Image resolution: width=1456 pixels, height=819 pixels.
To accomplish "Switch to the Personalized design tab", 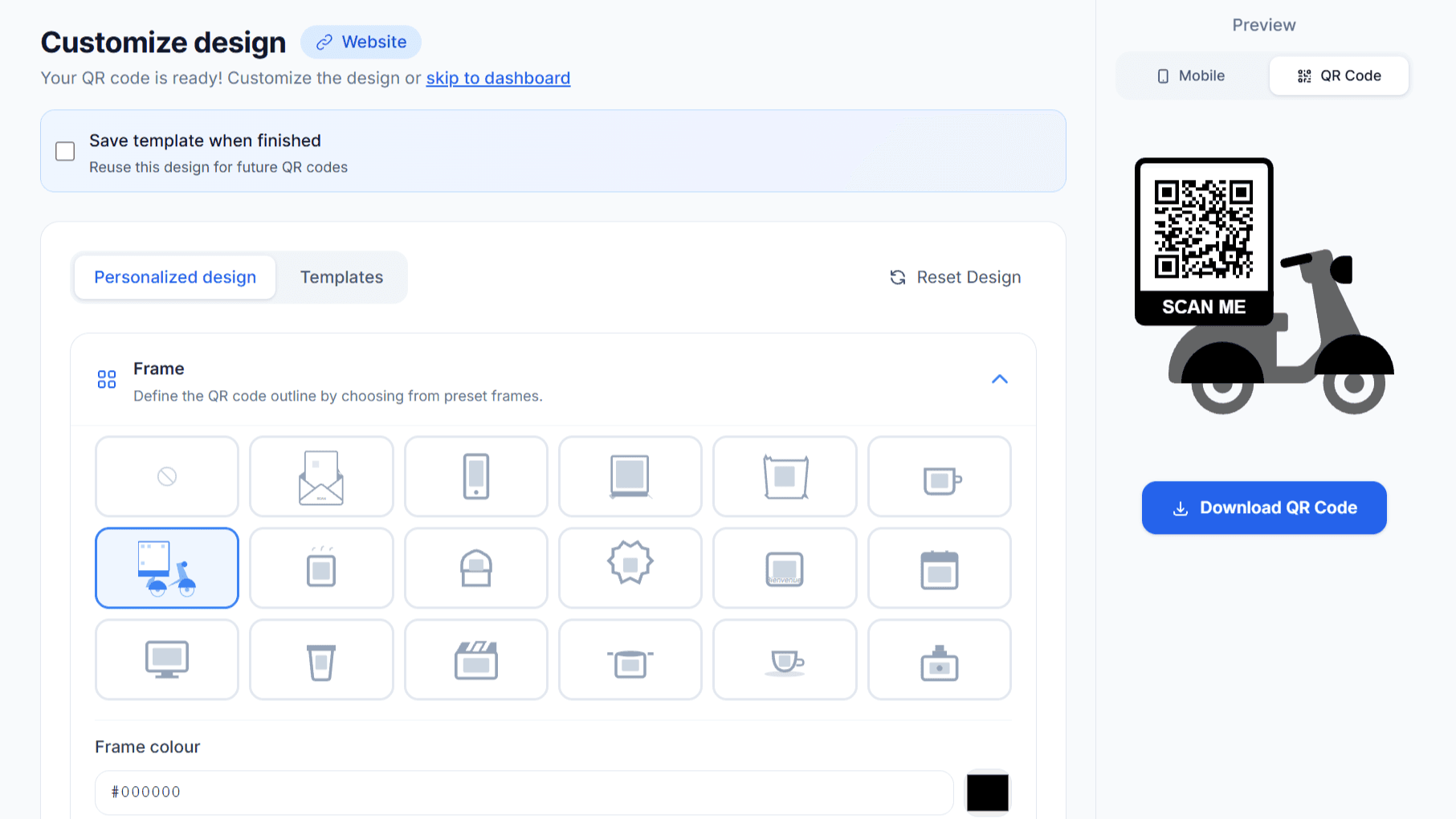I will point(174,277).
